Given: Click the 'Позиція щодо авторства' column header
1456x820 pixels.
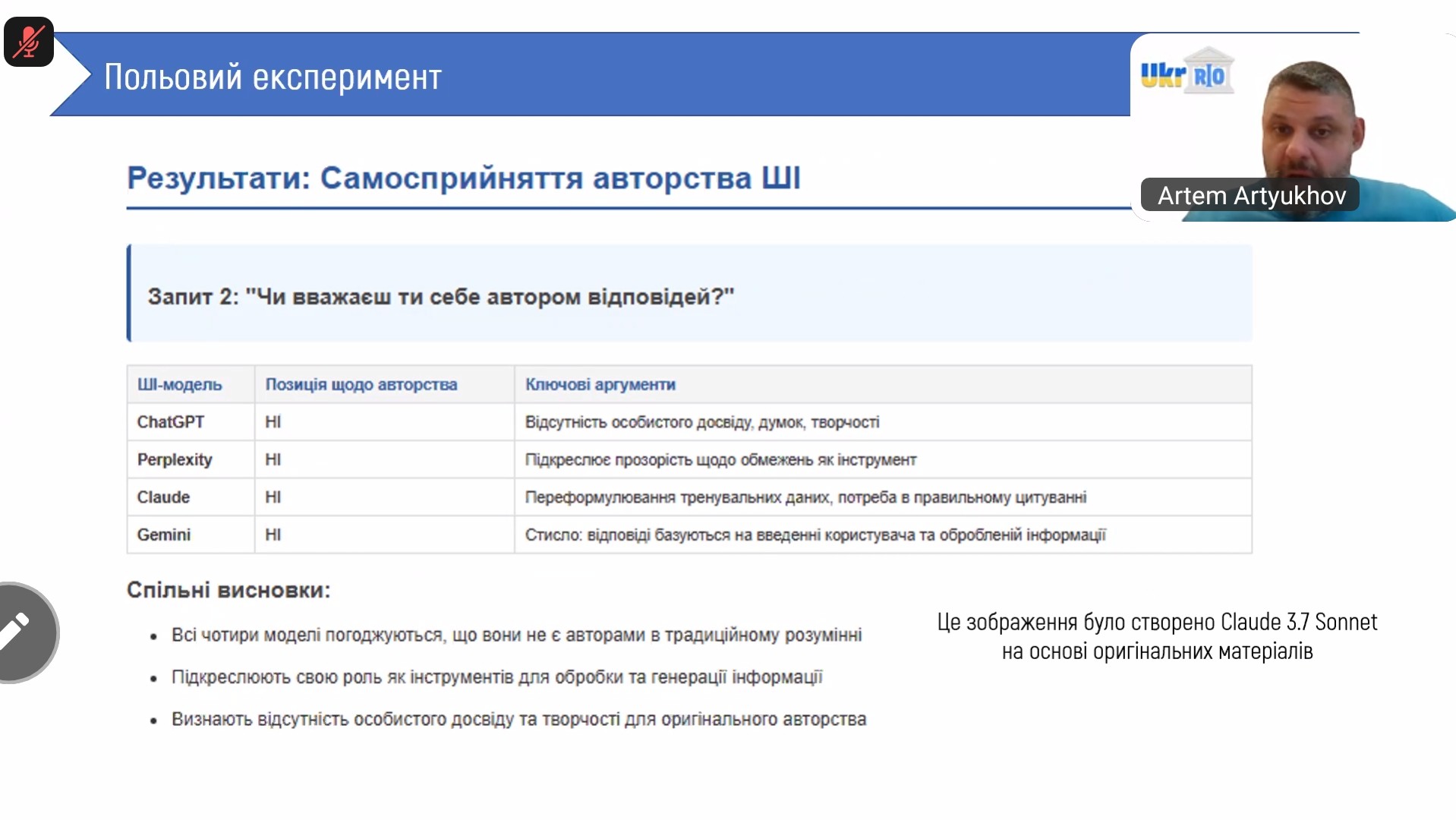Looking at the screenshot, I should 361,385.
